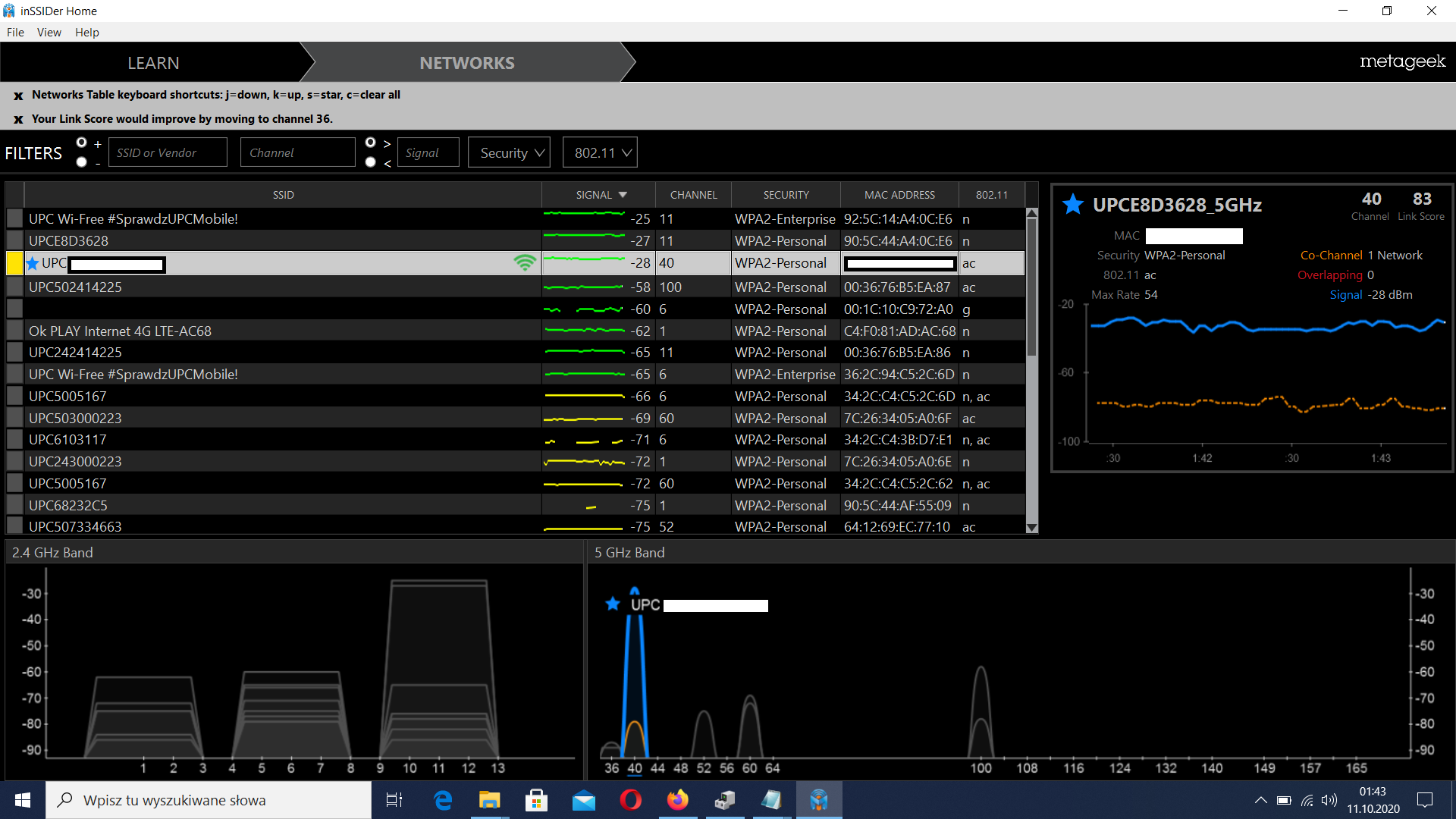Open the Security filter dropdown
This screenshot has width=1456, height=819.
(x=510, y=152)
